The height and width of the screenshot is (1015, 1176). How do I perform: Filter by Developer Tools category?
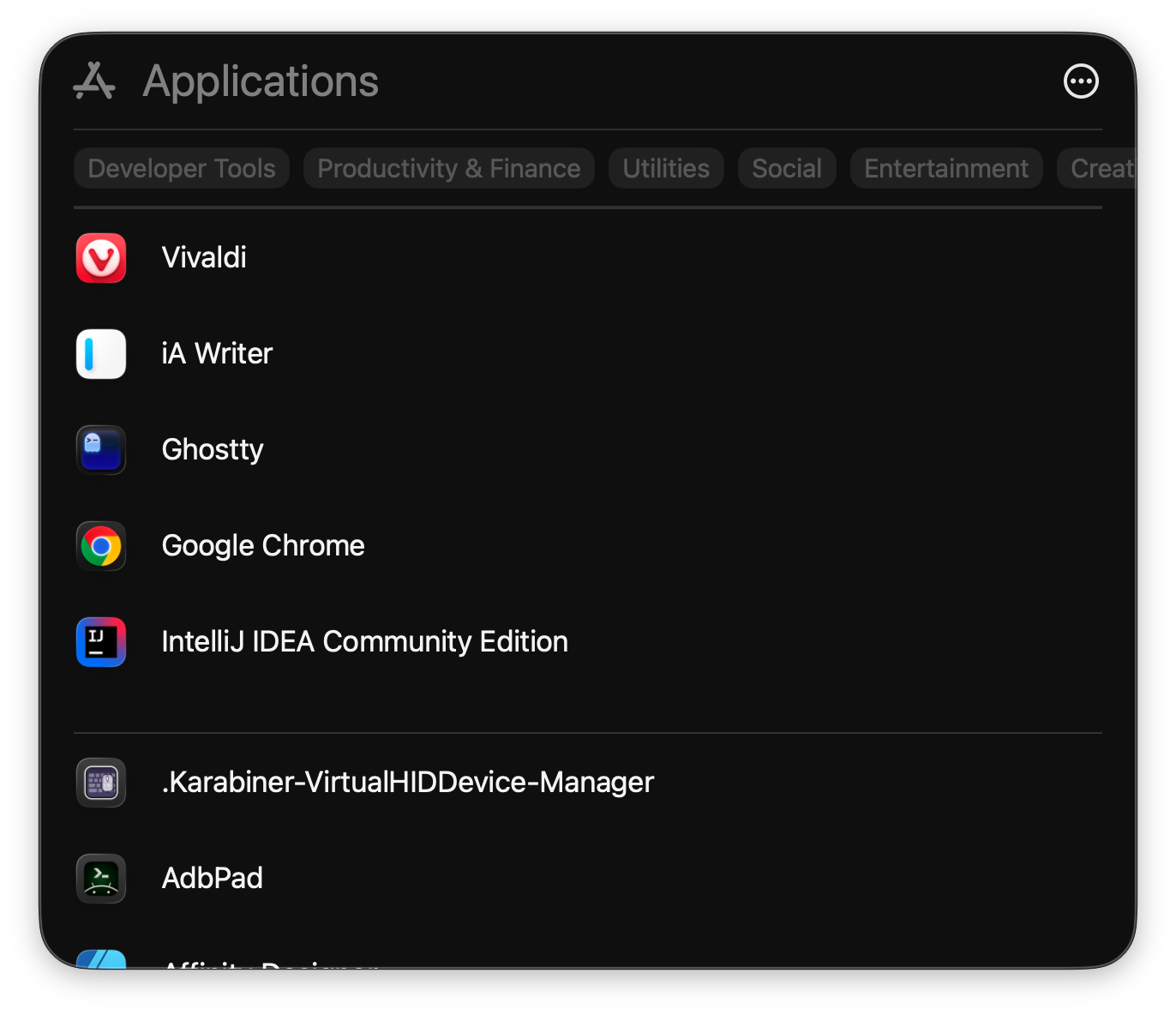(182, 168)
